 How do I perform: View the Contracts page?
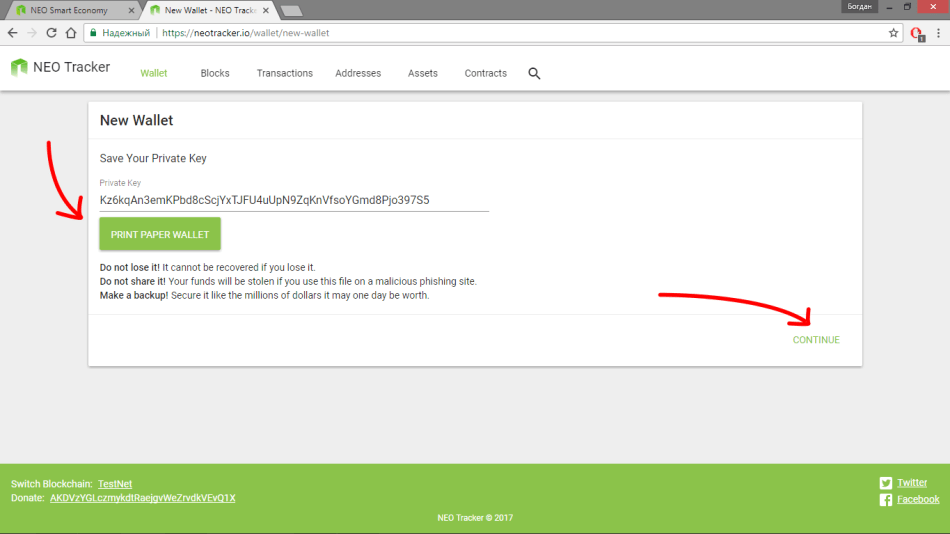coord(485,73)
